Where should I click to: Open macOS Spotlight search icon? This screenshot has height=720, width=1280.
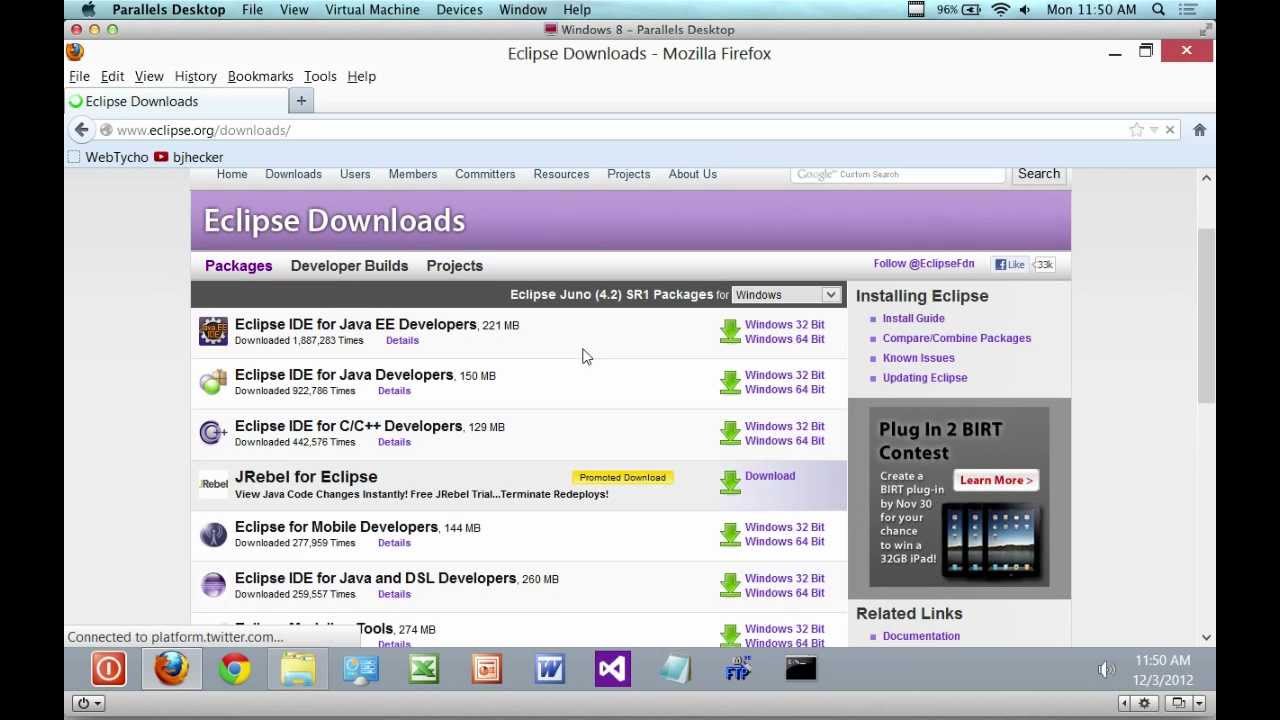(x=1158, y=9)
